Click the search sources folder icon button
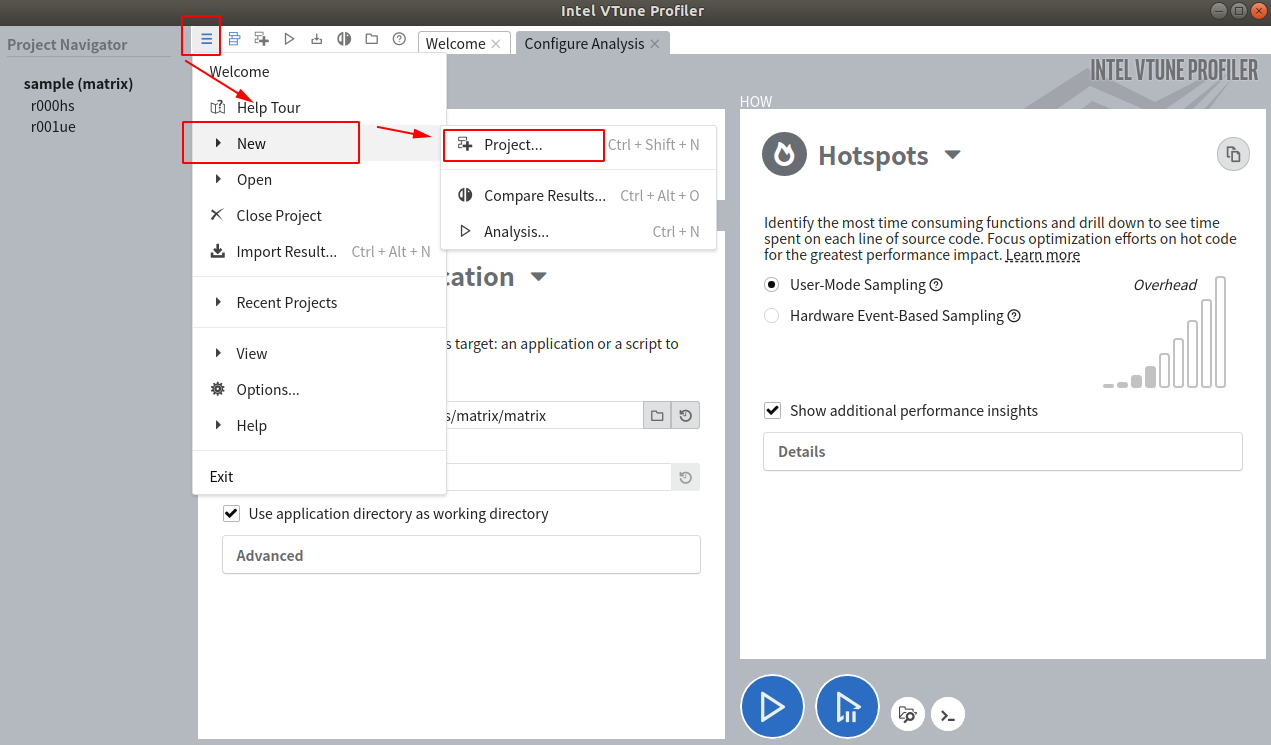This screenshot has width=1271, height=745. pos(908,714)
